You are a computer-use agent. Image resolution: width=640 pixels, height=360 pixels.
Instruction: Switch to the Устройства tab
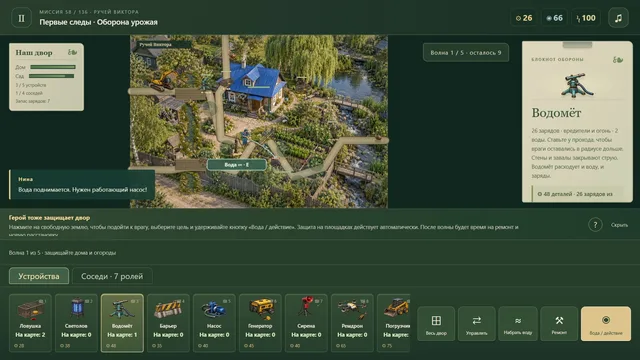[39, 276]
